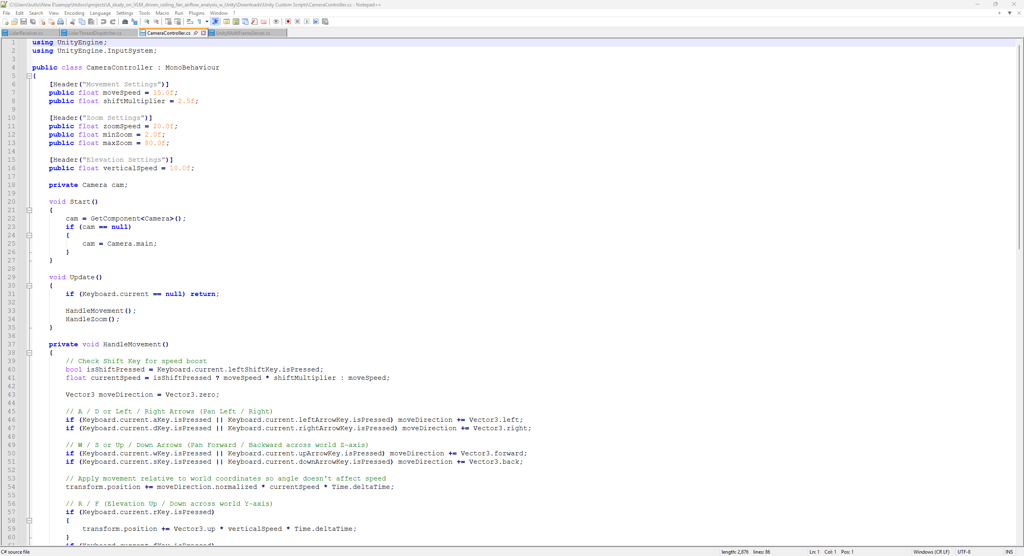This screenshot has width=1024, height=556.
Task: Toggle the highlighted indent guide button
Action: (215, 22)
